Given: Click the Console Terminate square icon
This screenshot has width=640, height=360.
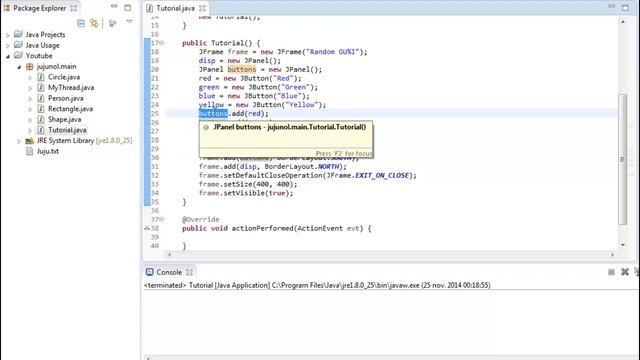Looking at the screenshot, I should point(611,272).
